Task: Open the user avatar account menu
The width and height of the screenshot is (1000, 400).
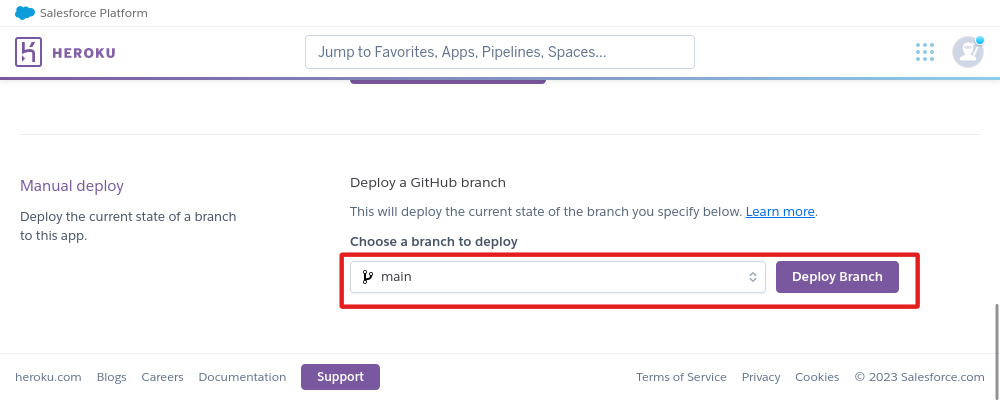Action: point(967,52)
